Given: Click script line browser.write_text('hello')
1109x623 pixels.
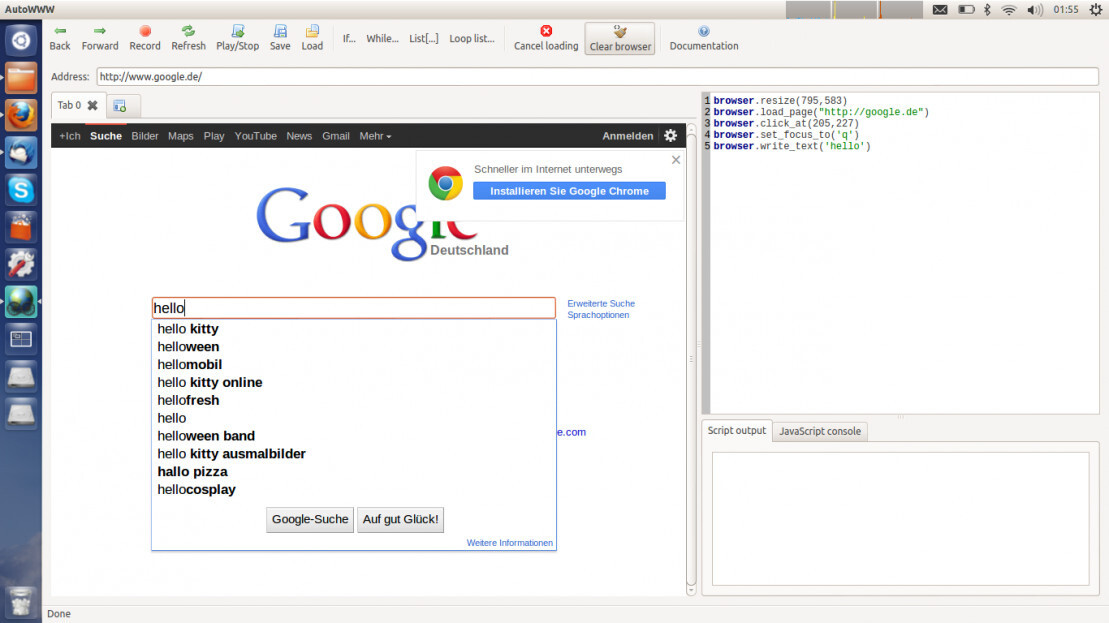Looking at the screenshot, I should click(792, 146).
